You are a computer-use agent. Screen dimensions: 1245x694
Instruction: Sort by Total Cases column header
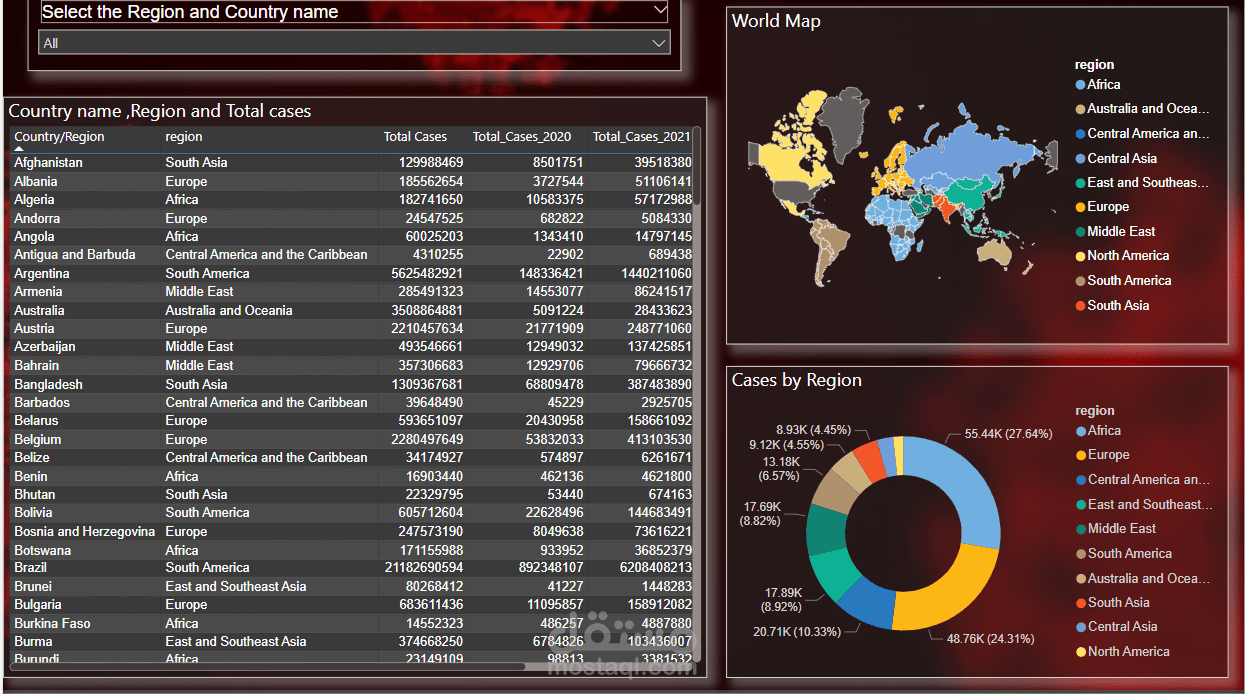pyautogui.click(x=415, y=137)
